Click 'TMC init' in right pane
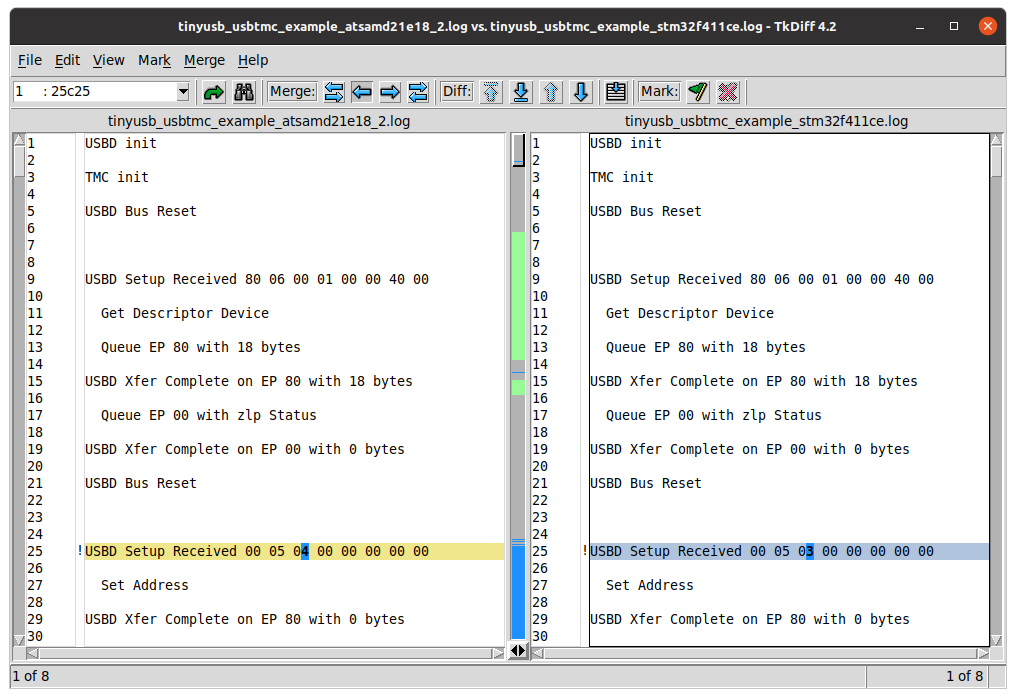This screenshot has width=1016, height=698. click(x=621, y=178)
